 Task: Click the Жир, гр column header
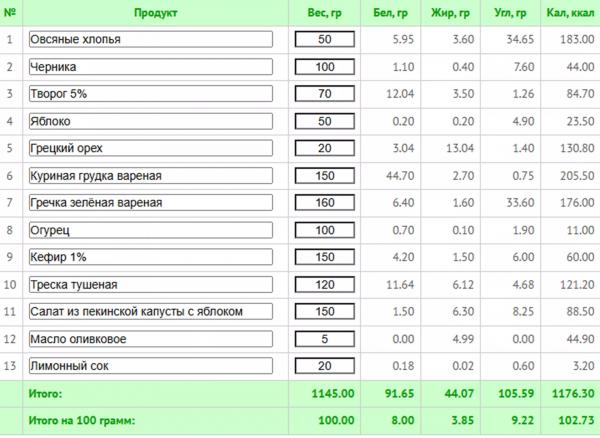[450, 13]
